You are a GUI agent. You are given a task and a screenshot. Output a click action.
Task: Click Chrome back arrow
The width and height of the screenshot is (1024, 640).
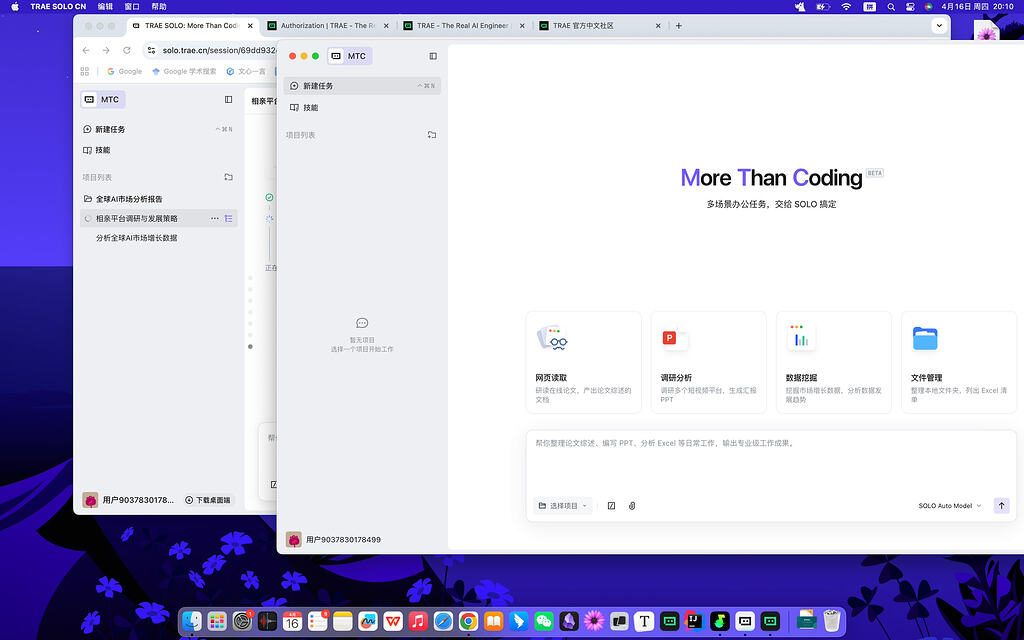pos(86,50)
